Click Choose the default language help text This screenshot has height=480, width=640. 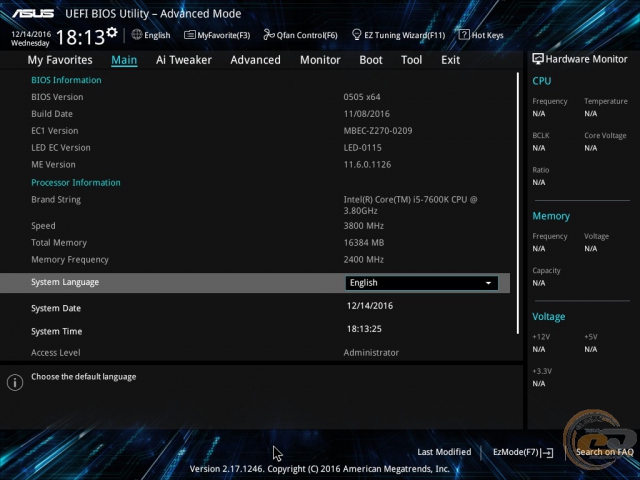(84, 377)
